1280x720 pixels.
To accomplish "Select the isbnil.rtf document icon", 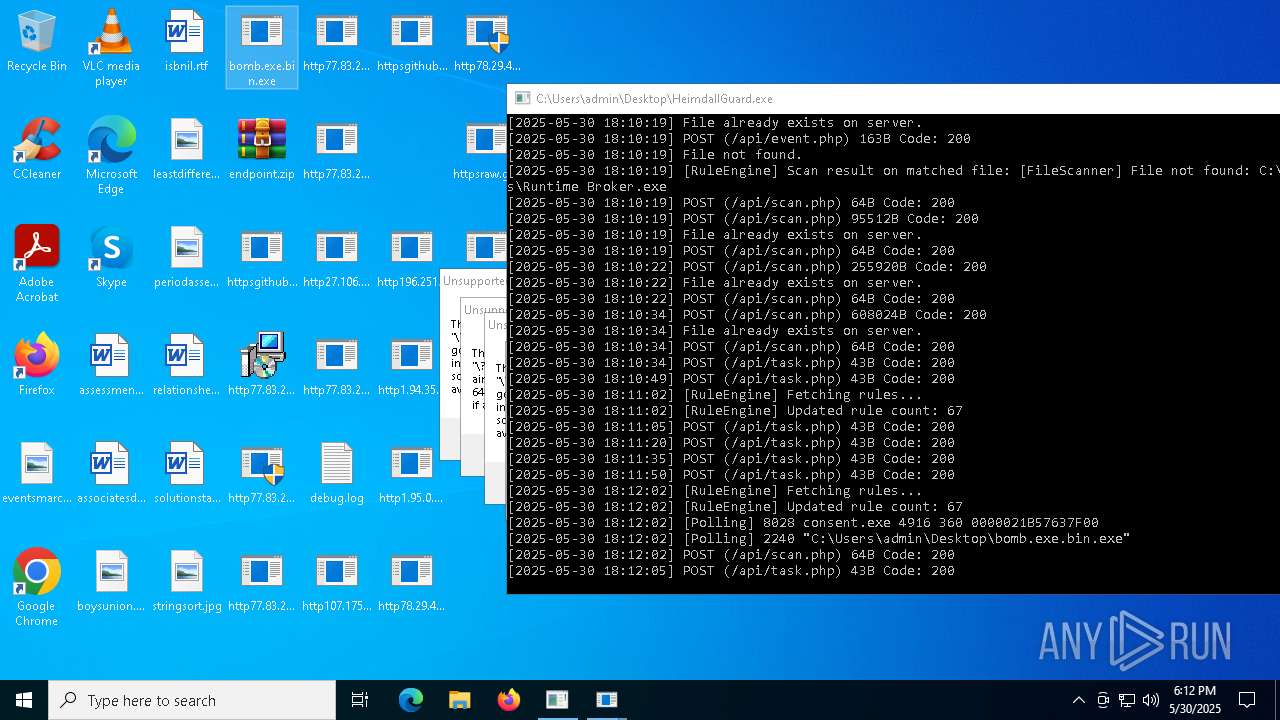I will [x=186, y=42].
